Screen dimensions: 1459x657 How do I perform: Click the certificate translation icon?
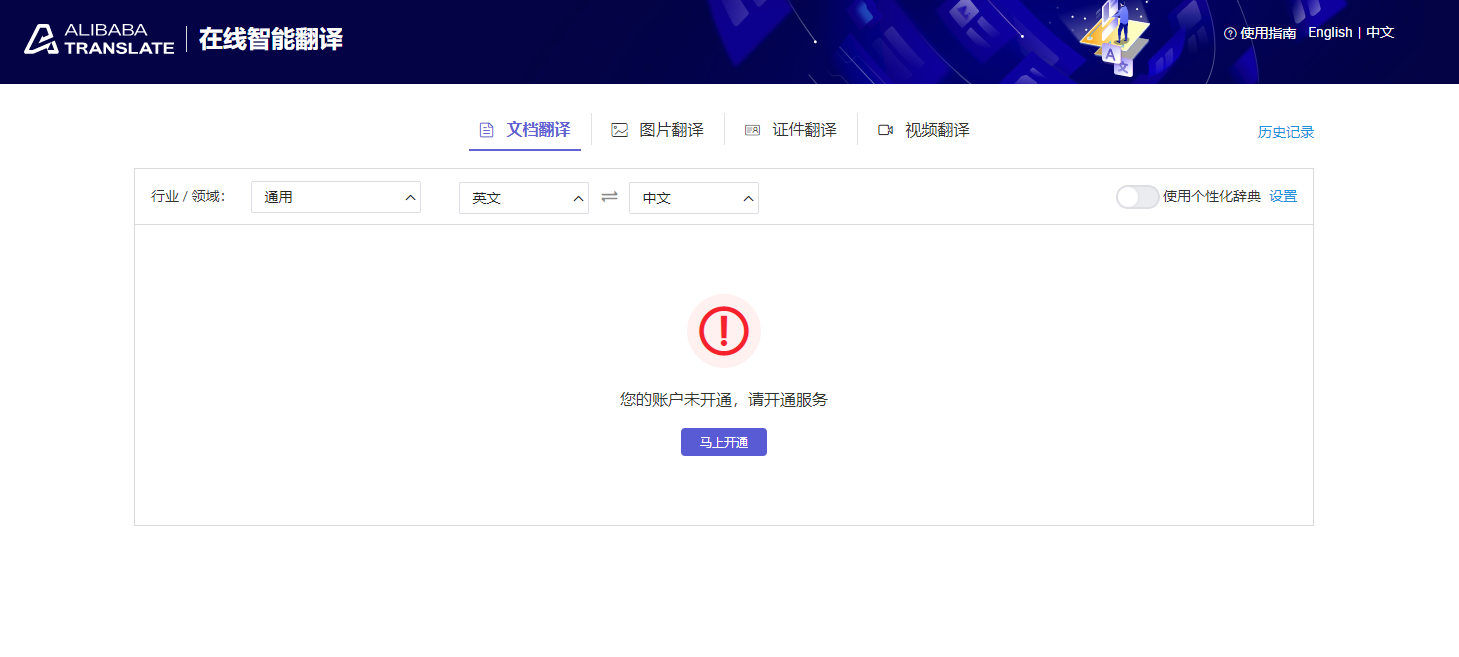tap(752, 129)
